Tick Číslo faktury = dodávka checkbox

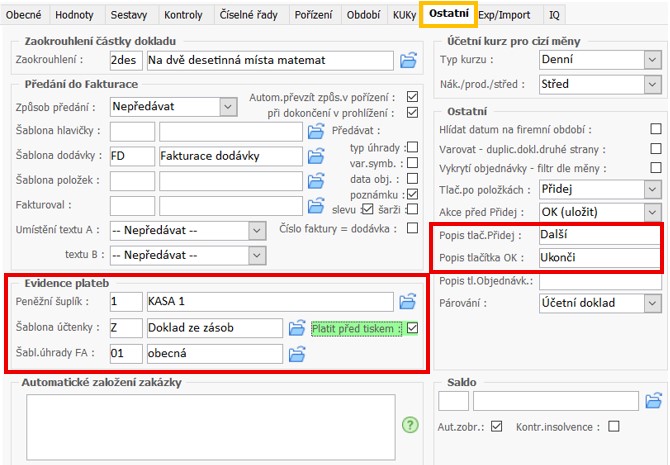pyautogui.click(x=412, y=228)
